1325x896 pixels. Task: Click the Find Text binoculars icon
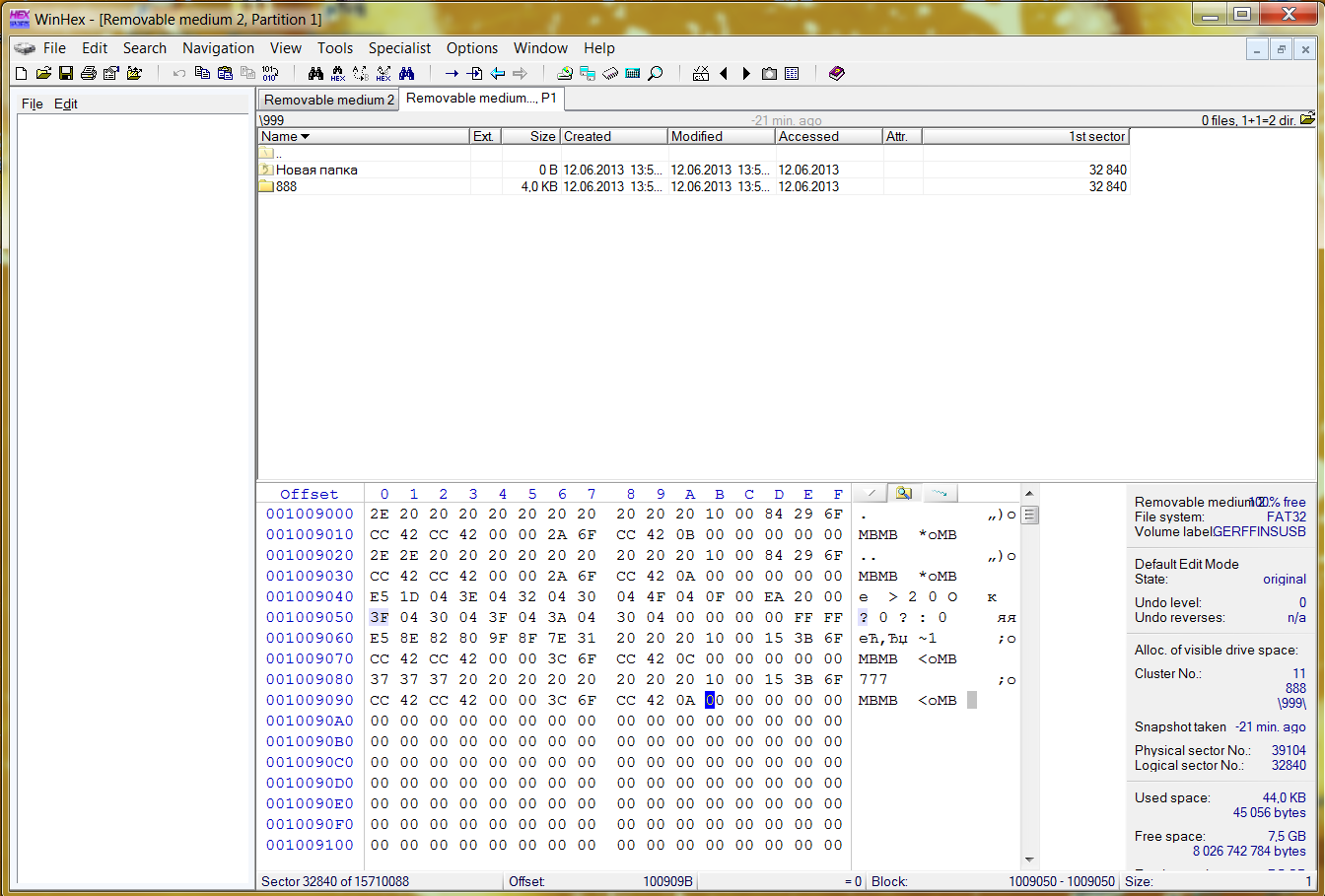coord(315,73)
